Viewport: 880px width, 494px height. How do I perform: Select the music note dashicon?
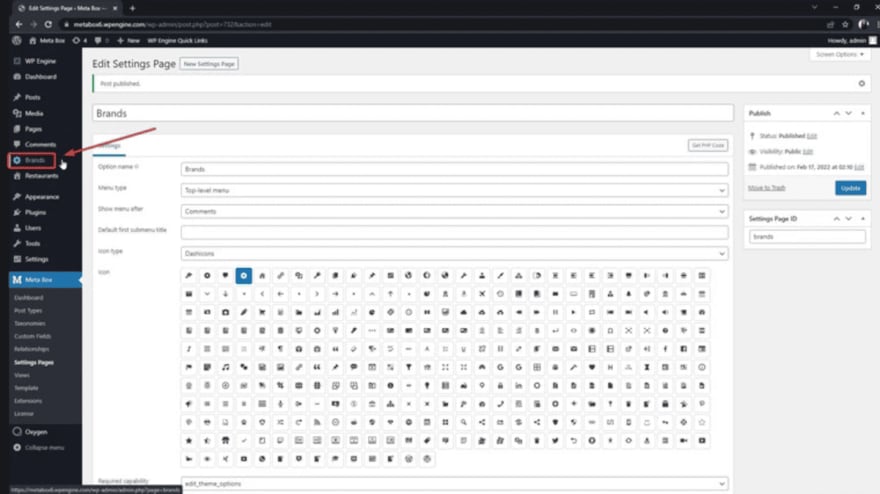tap(225, 367)
